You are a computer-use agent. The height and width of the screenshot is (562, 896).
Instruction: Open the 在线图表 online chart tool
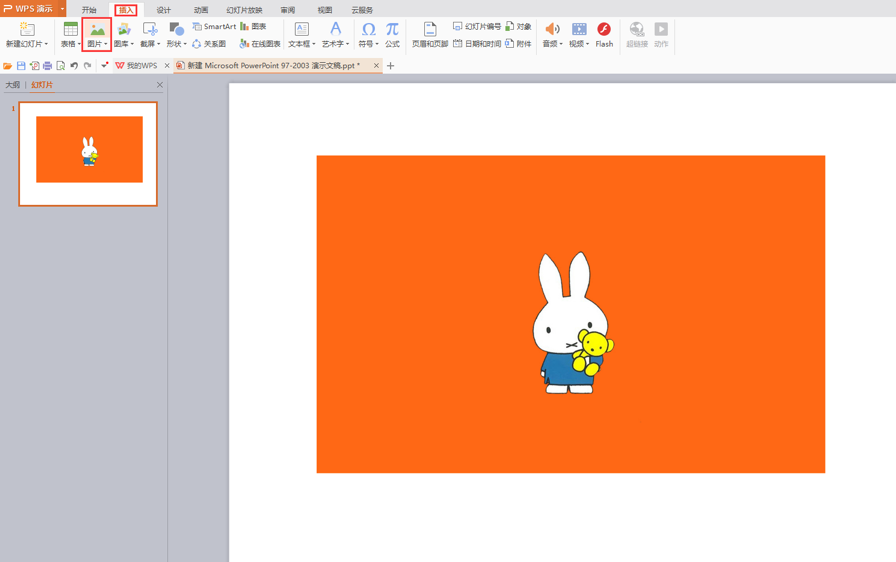pyautogui.click(x=260, y=43)
